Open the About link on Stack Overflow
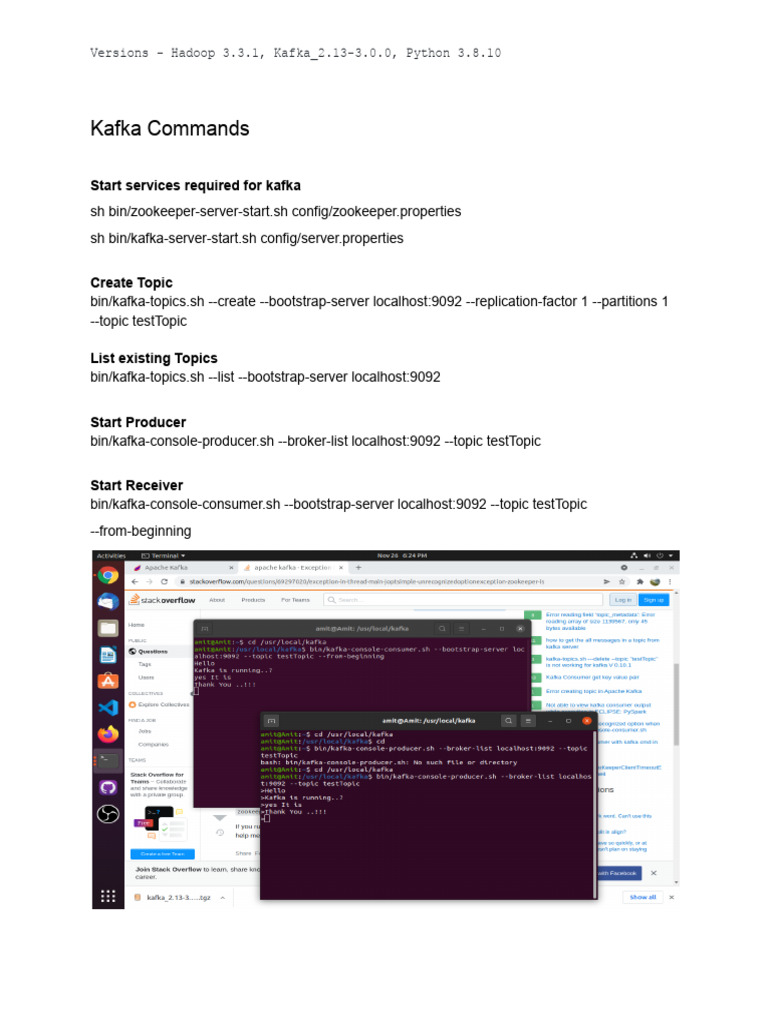 [x=217, y=600]
